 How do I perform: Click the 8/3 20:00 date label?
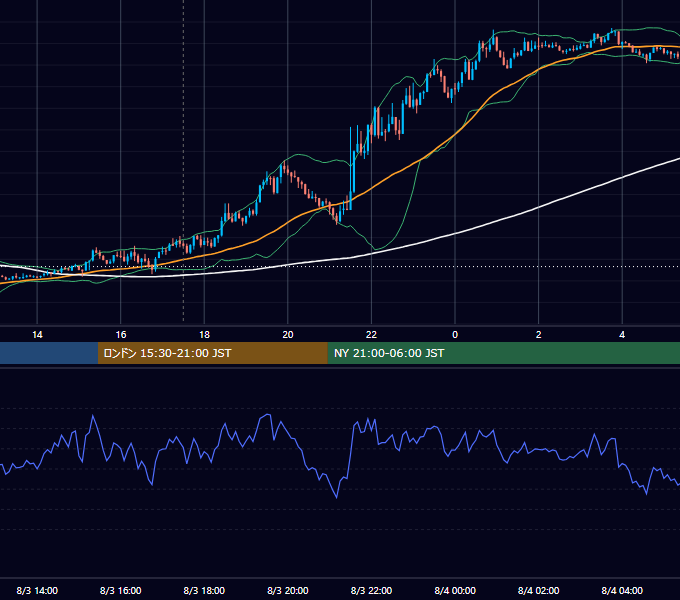288,590
